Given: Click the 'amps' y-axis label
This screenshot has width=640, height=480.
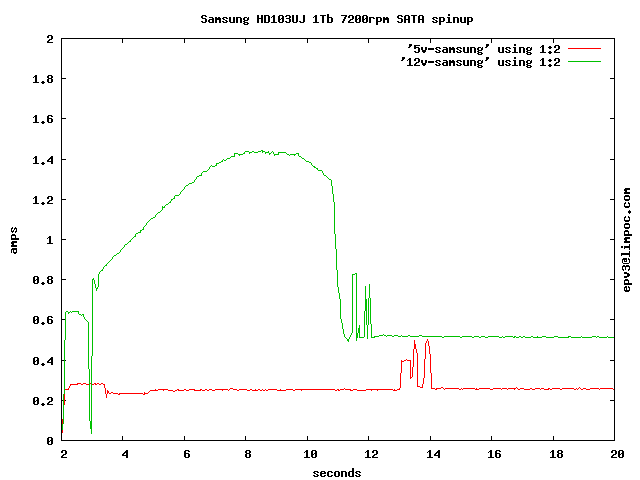Looking at the screenshot, I should (x=13, y=240).
